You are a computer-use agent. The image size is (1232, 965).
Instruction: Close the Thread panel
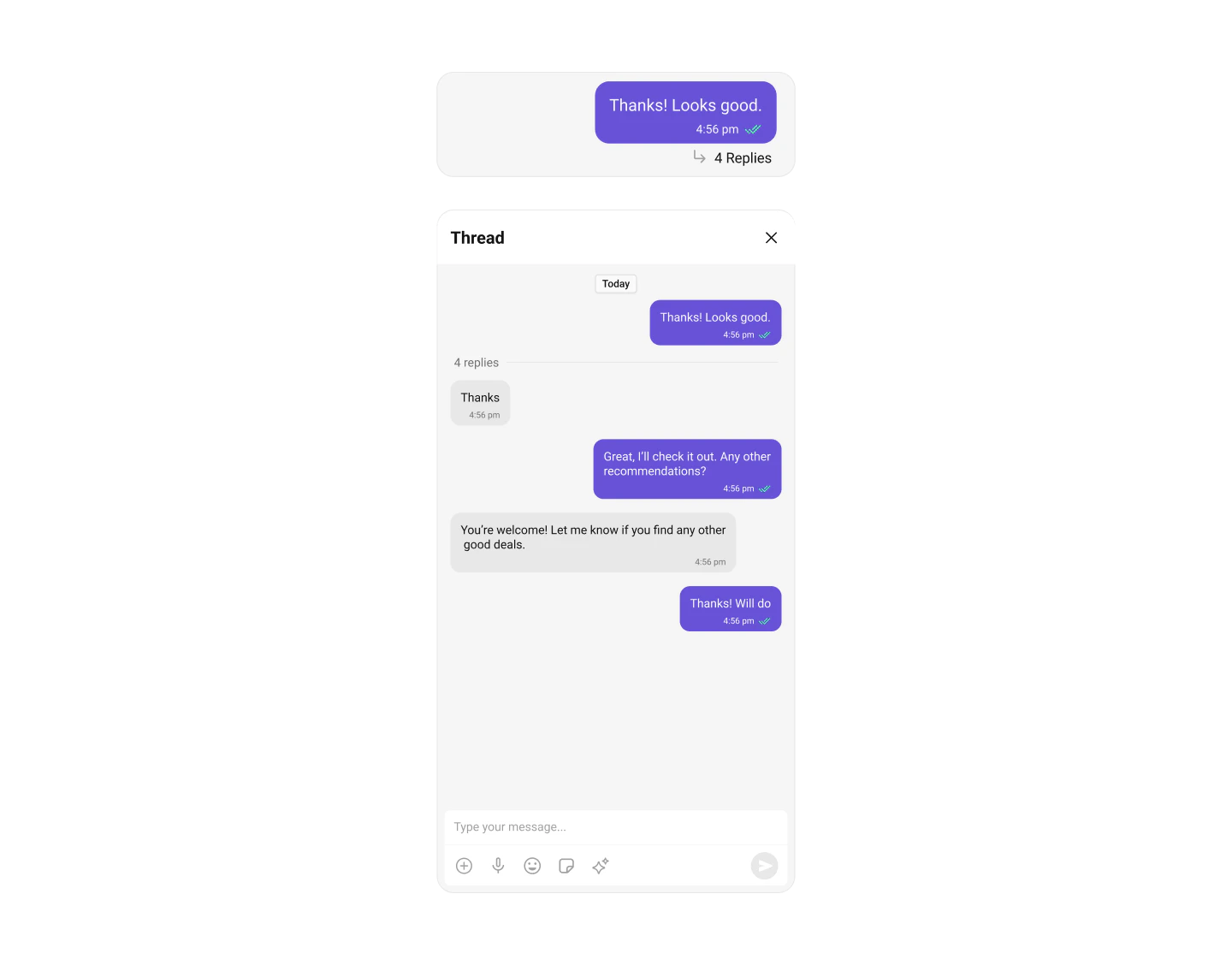coord(771,238)
